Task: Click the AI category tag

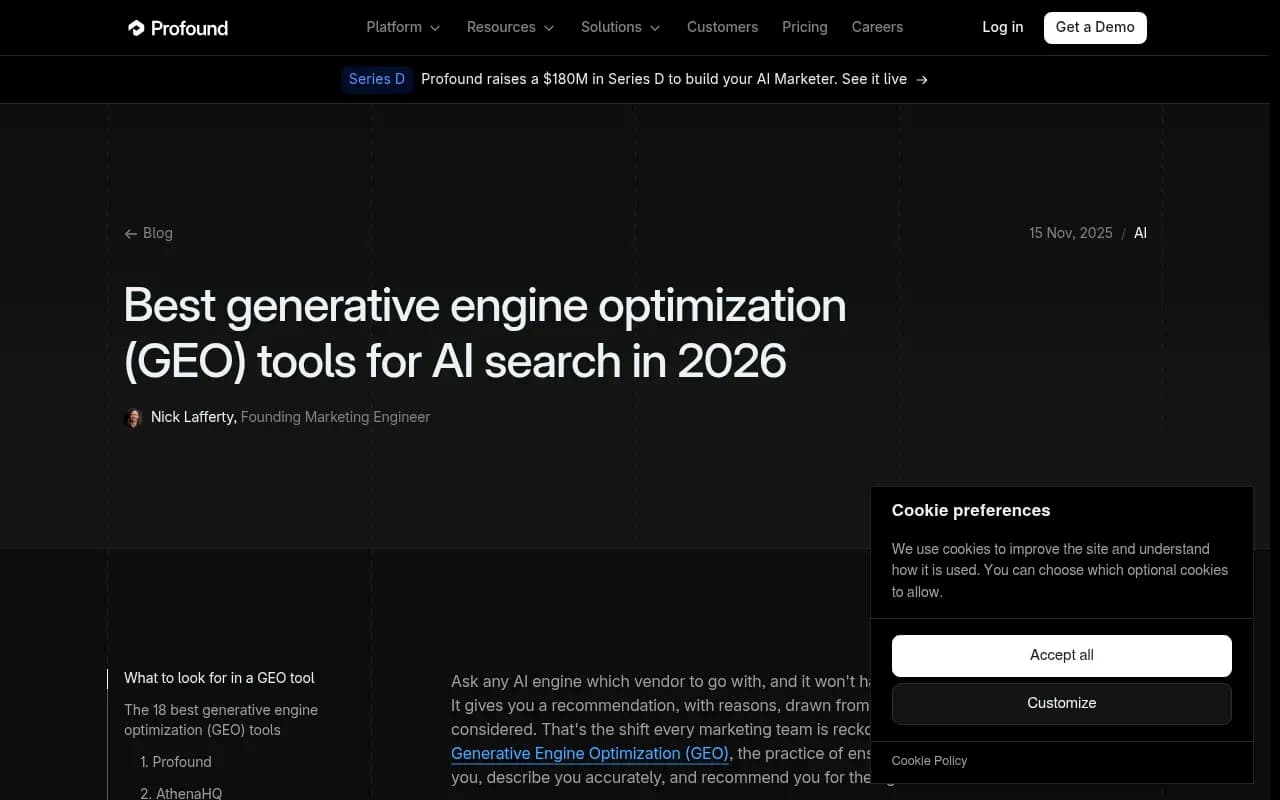Action: point(1140,233)
